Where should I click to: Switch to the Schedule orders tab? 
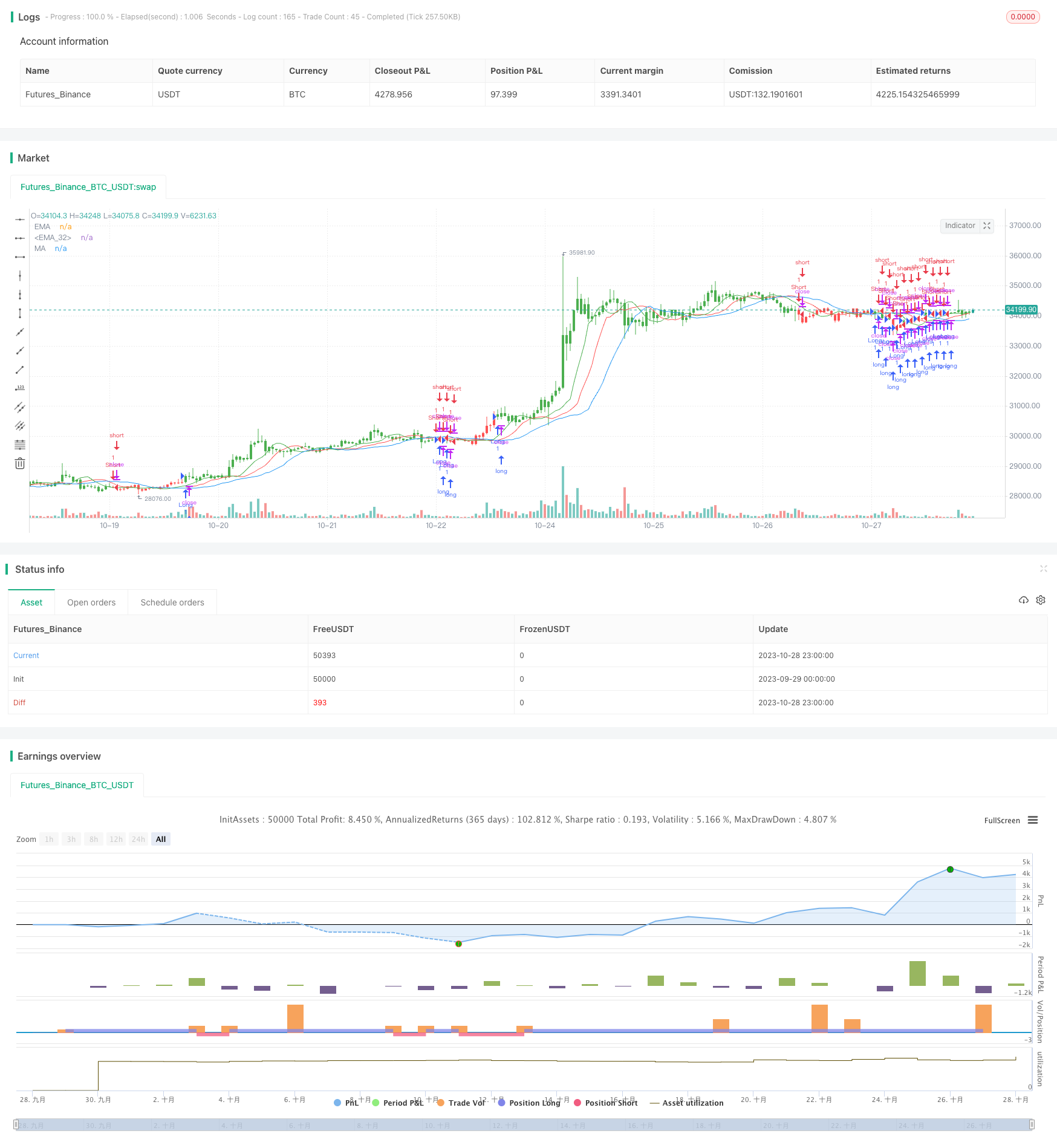[172, 602]
